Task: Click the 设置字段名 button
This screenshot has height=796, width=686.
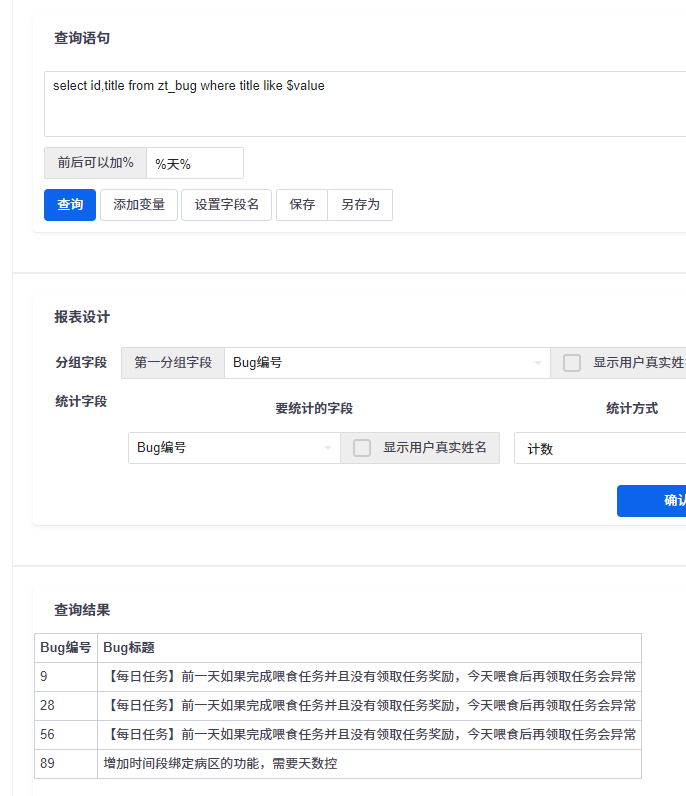Action: click(x=226, y=205)
